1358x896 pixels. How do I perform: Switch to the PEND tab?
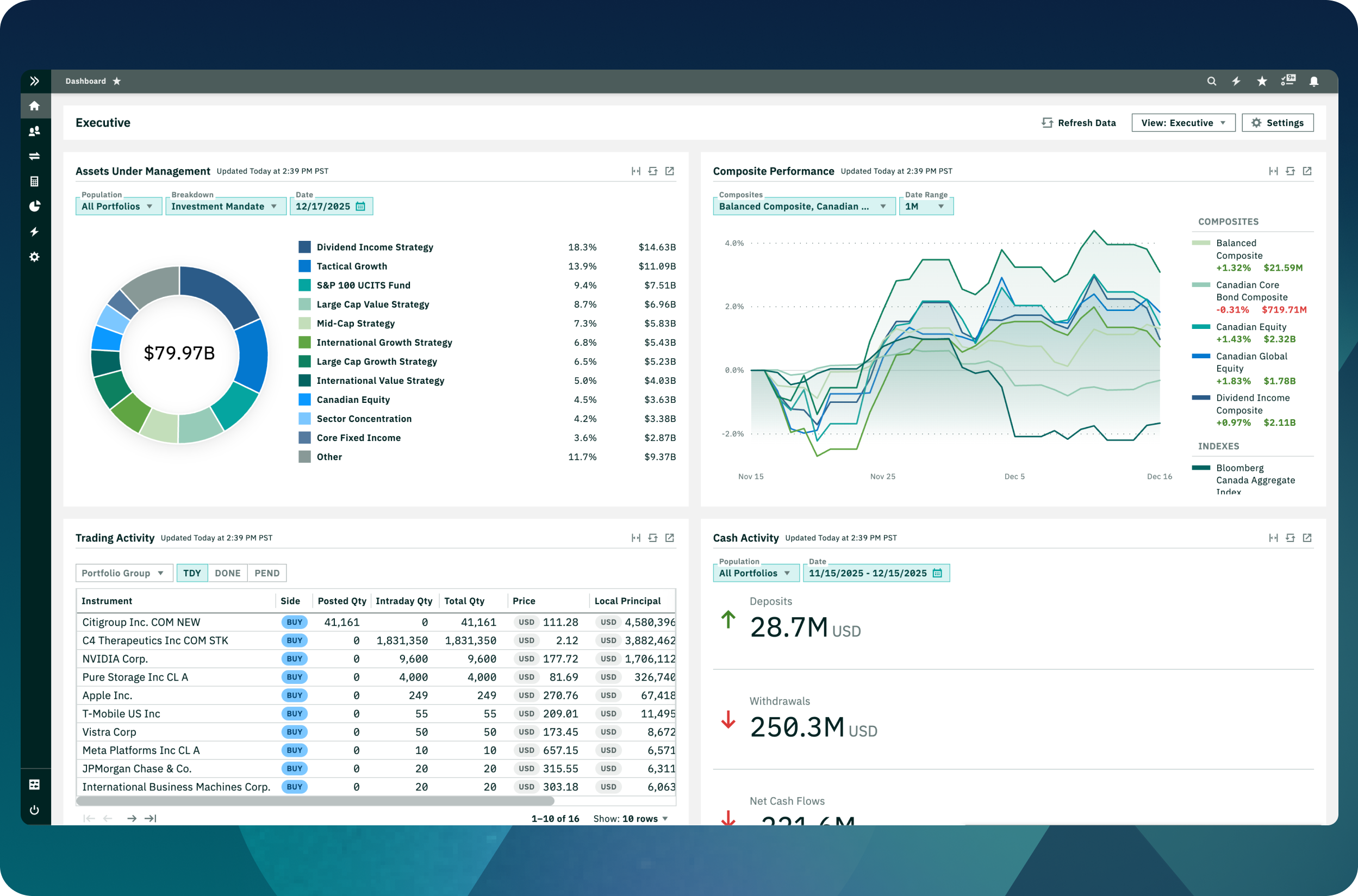(267, 573)
